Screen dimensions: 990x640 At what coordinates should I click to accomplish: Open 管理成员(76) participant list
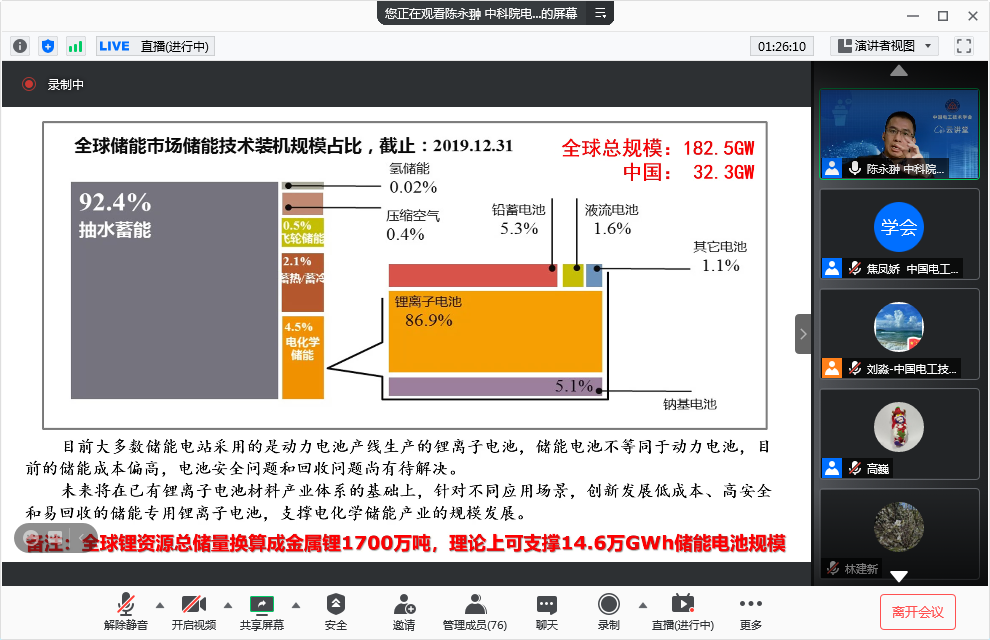pos(475,611)
